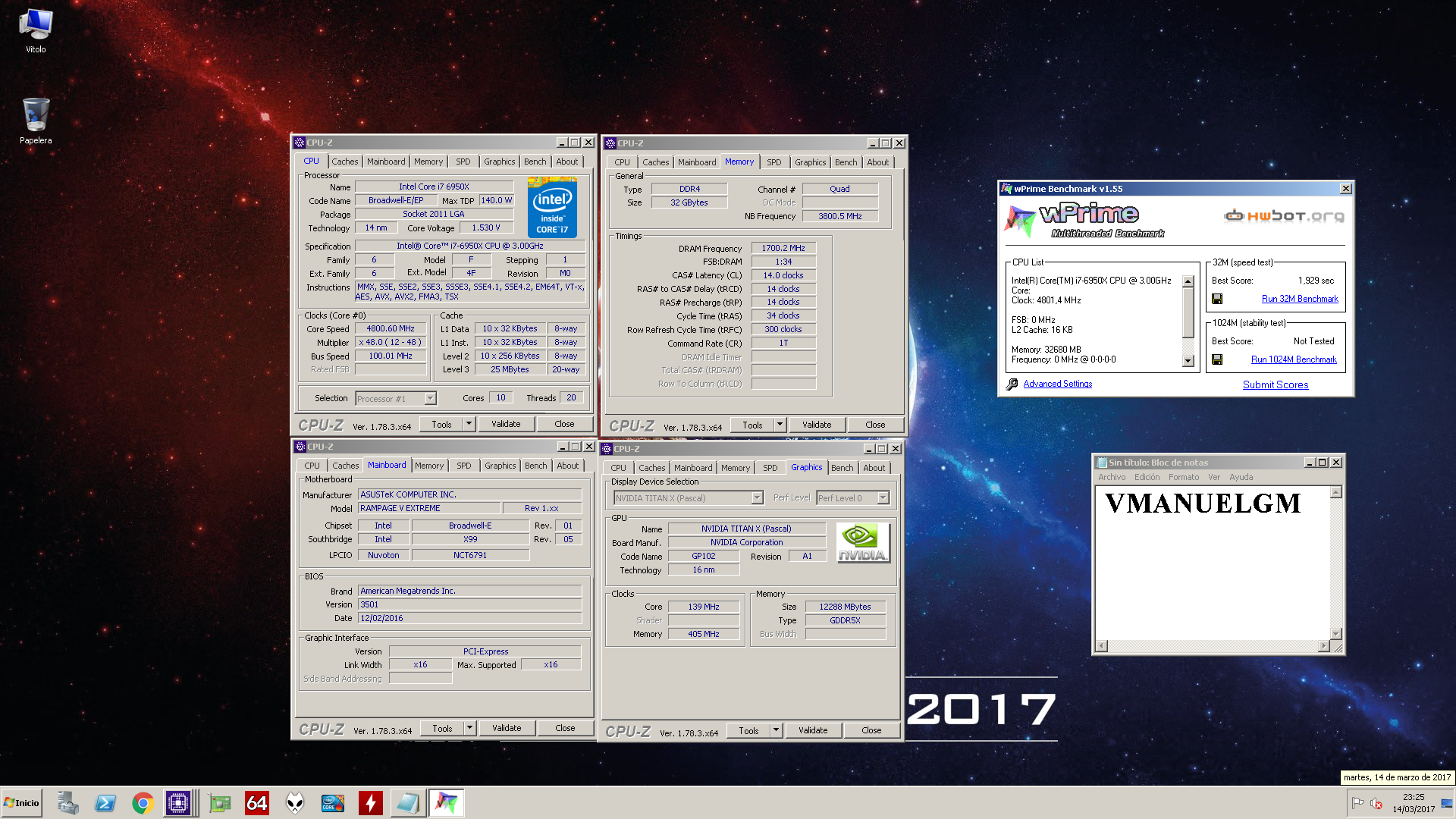Switch to Caches tab in CPU window
This screenshot has width=1456, height=819.
click(x=344, y=162)
